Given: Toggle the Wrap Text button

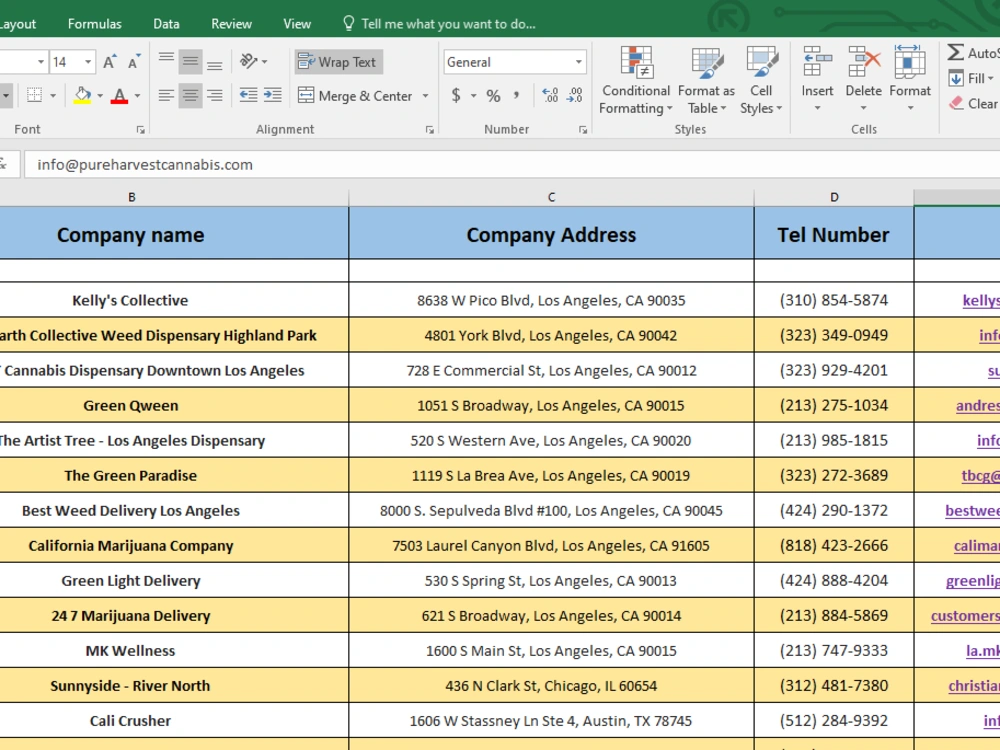Looking at the screenshot, I should click(339, 62).
